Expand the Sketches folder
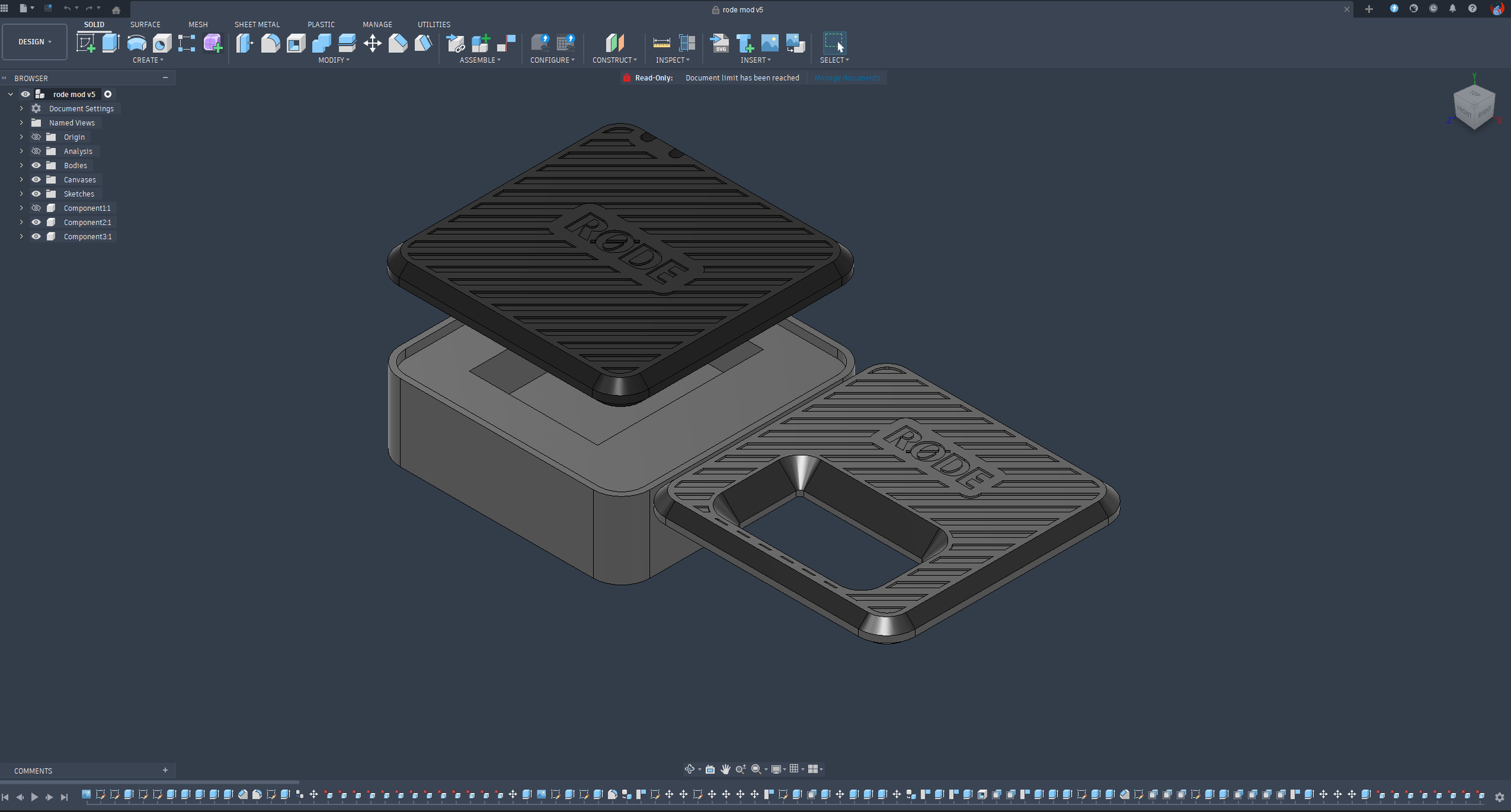The height and width of the screenshot is (812, 1511). [21, 194]
